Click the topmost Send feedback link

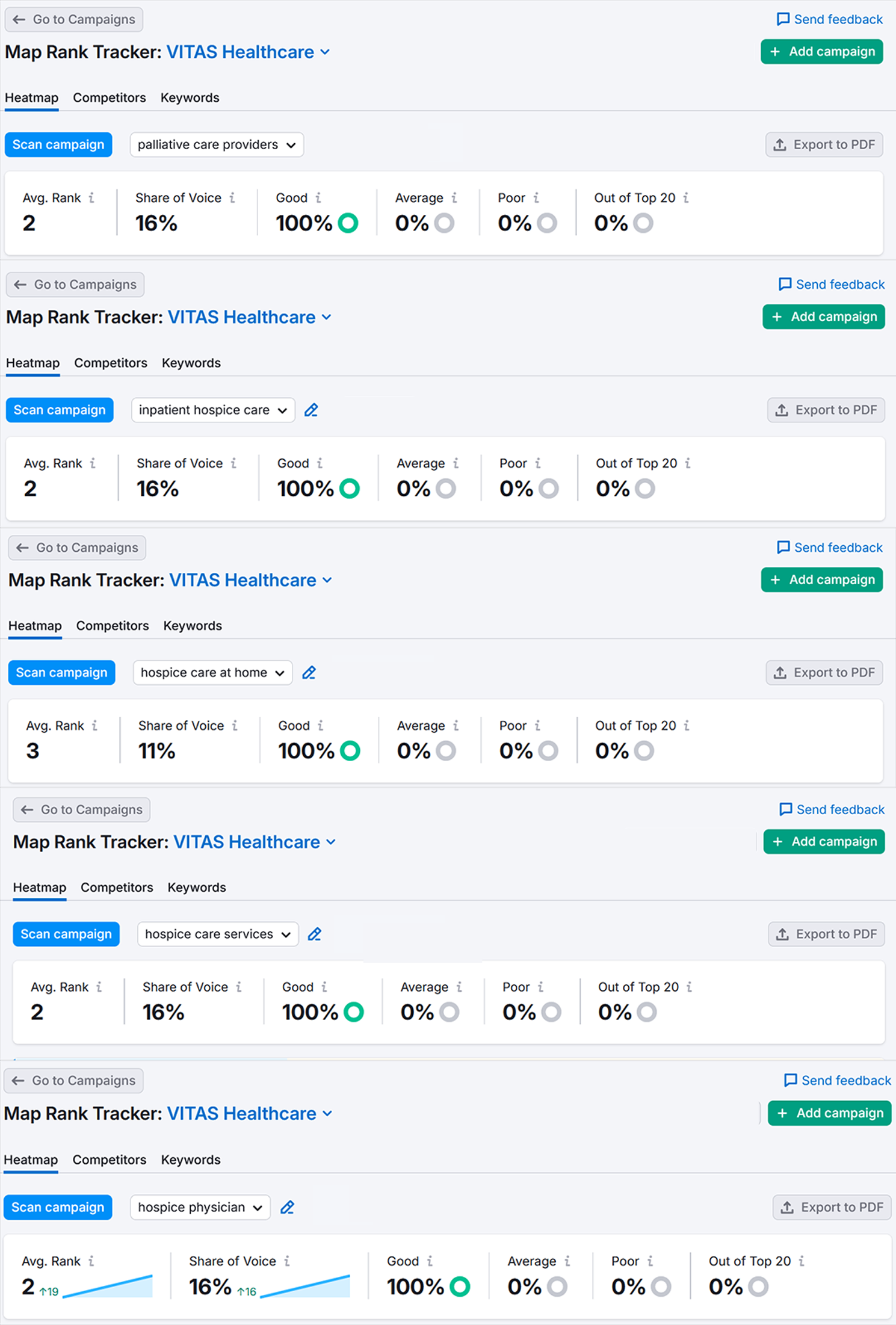click(x=830, y=19)
